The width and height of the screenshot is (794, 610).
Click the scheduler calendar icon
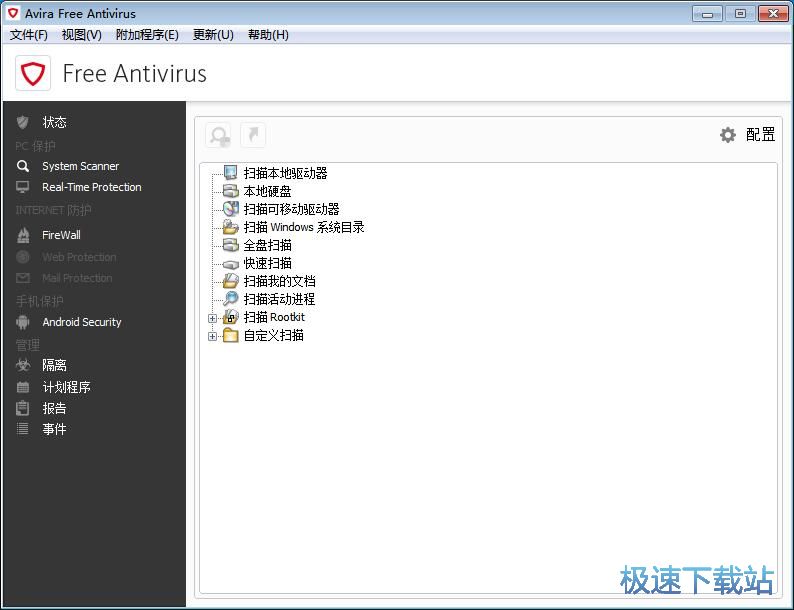coord(23,387)
